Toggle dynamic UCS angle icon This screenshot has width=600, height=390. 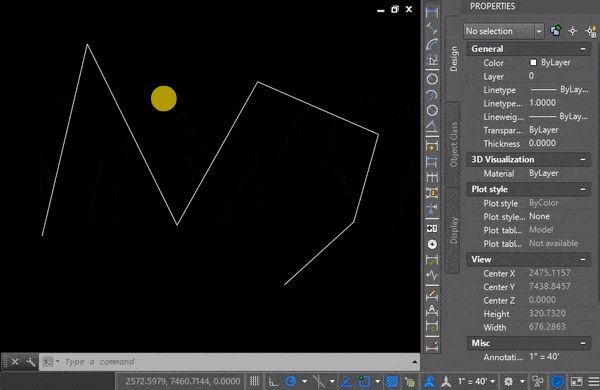point(346,381)
